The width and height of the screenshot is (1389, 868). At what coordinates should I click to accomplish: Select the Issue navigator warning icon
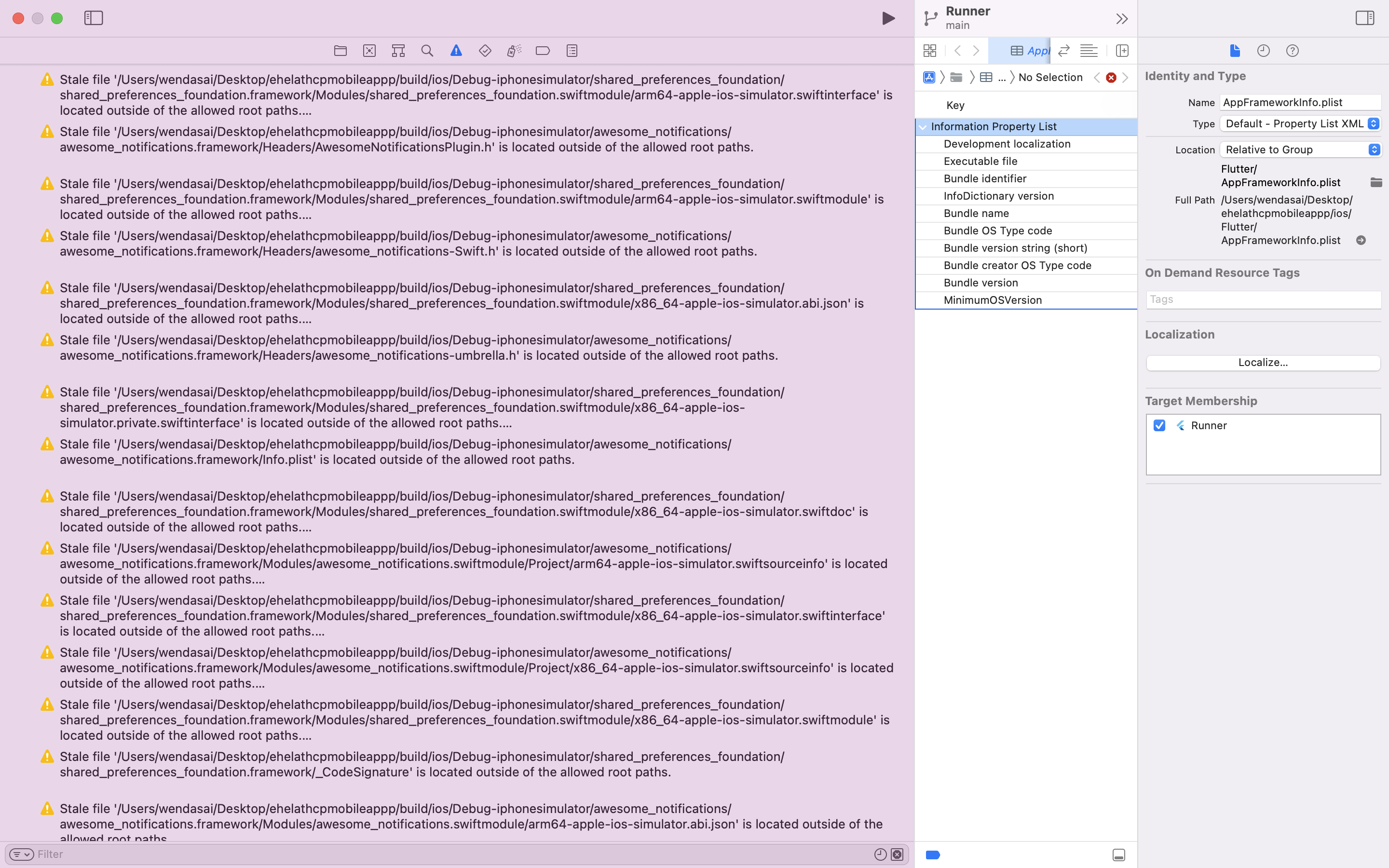[x=455, y=51]
